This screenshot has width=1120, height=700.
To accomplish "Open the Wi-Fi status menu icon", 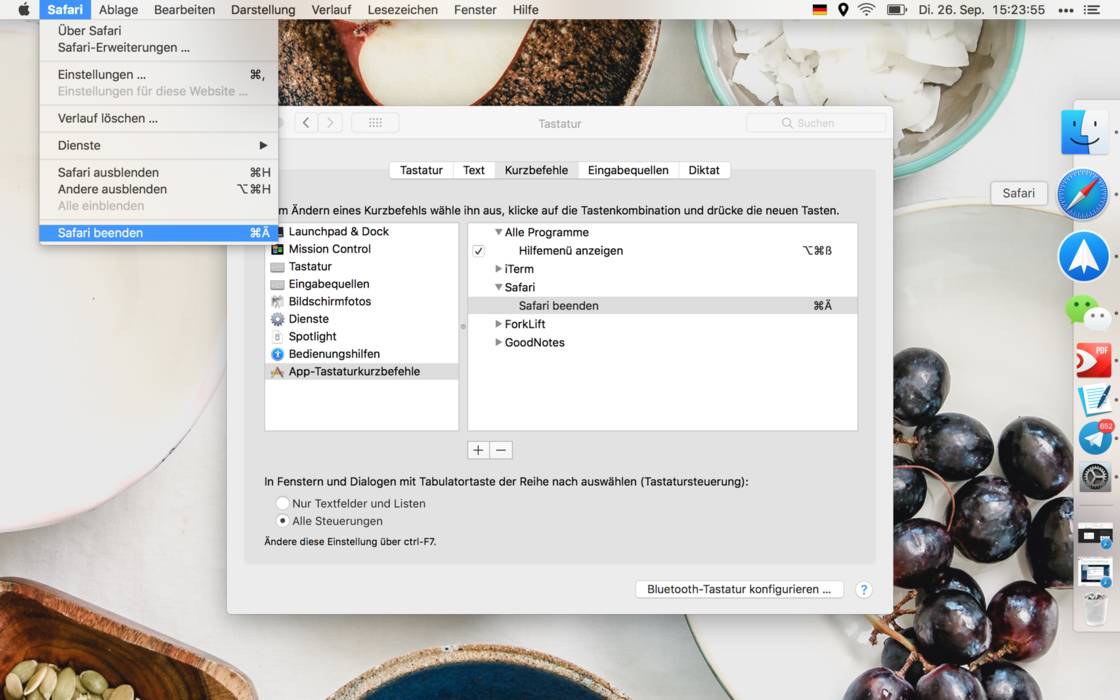I will point(866,10).
